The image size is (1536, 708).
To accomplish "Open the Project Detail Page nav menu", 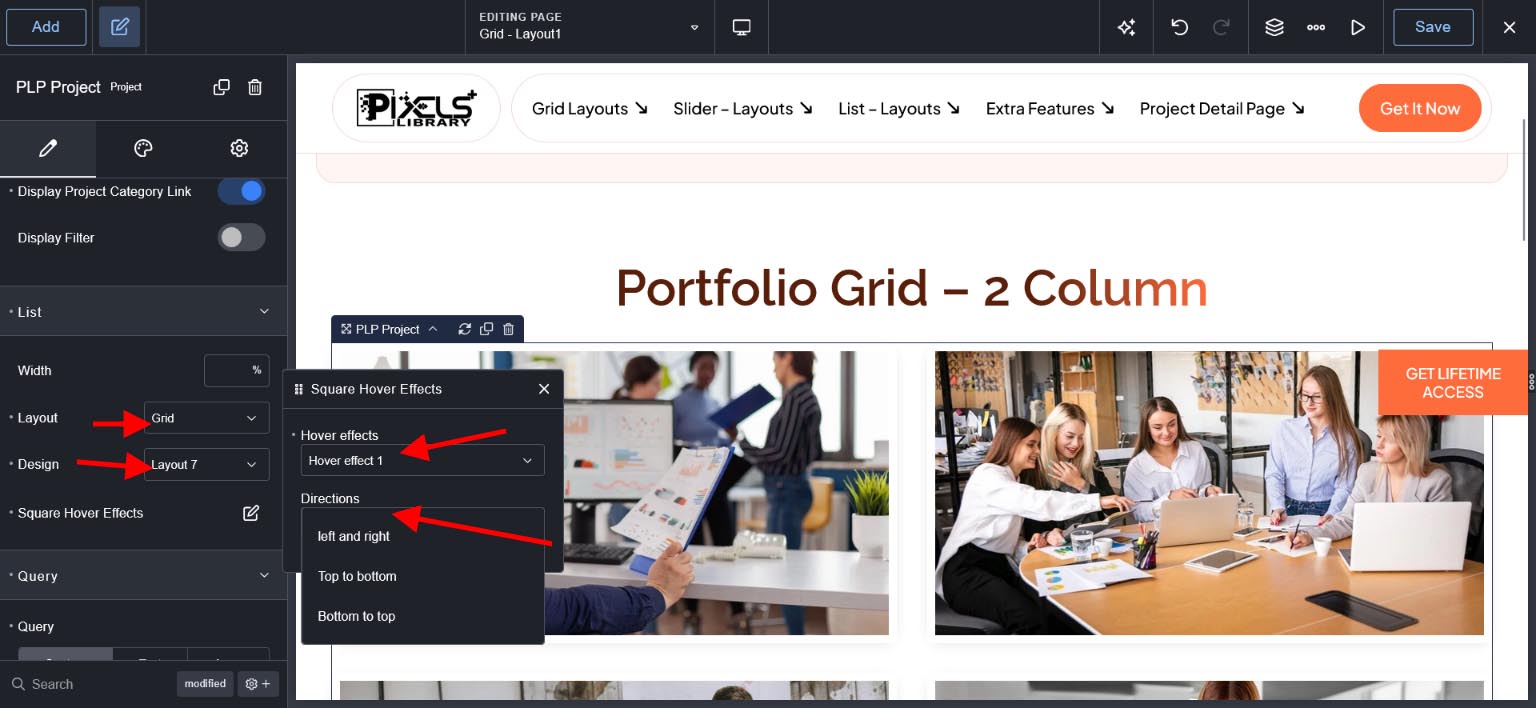I will 1222,108.
